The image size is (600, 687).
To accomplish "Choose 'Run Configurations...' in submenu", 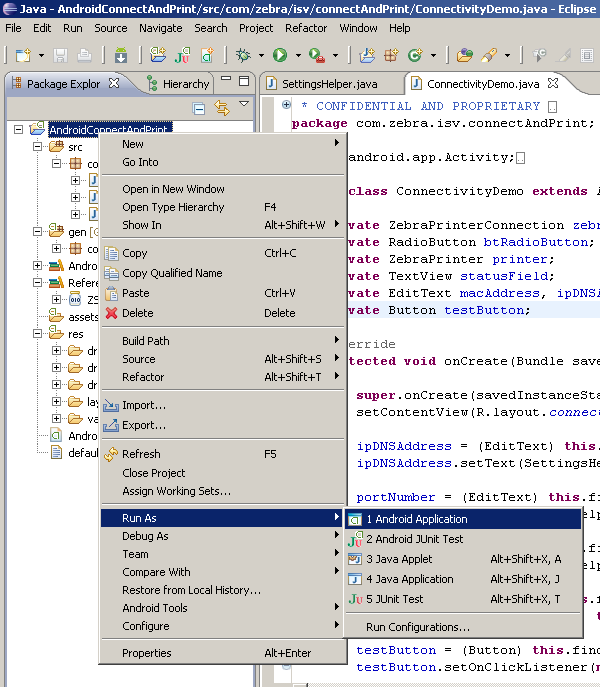I will [x=417, y=627].
